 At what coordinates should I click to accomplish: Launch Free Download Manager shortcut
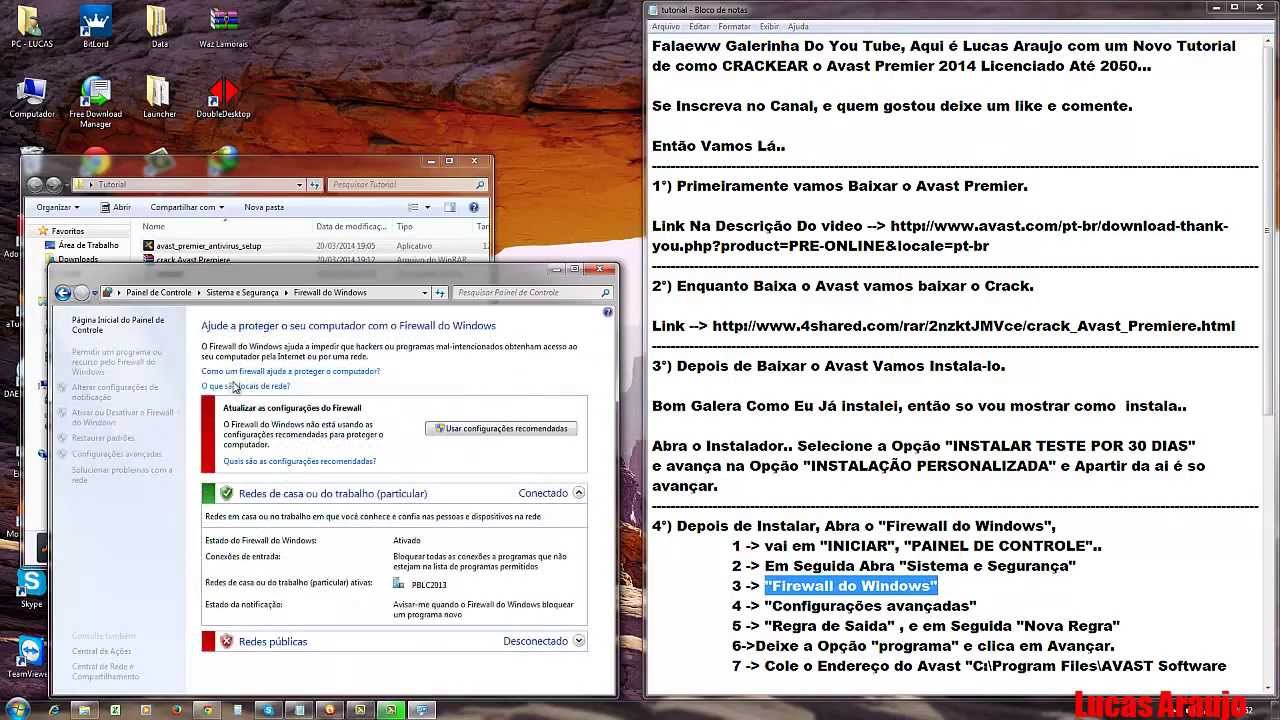[x=95, y=102]
